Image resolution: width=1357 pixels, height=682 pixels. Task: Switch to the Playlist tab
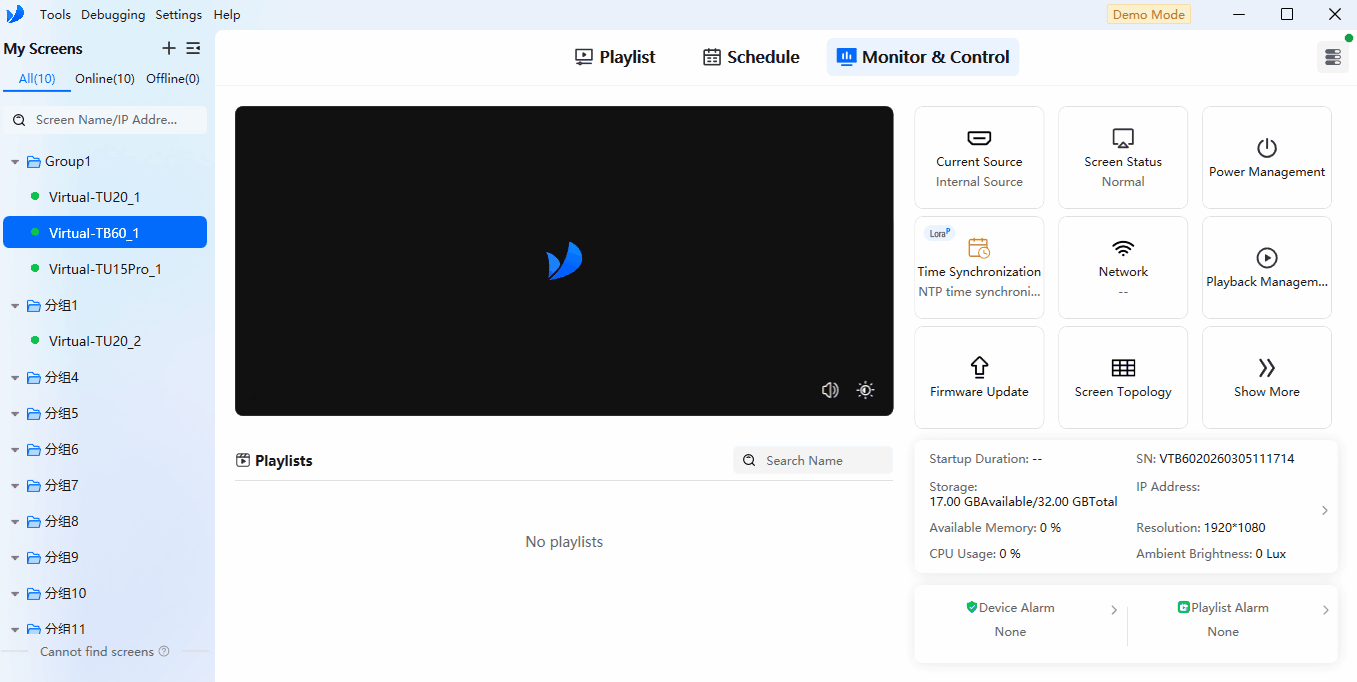point(615,57)
